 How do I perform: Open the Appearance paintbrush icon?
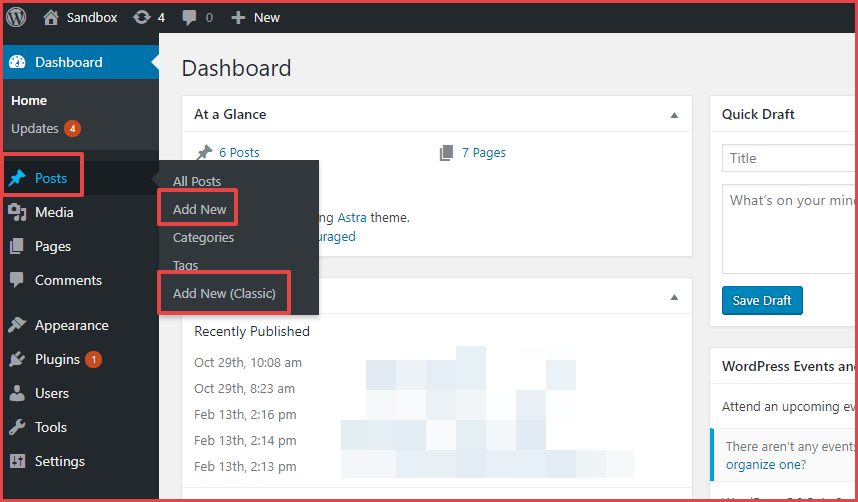pos(17,325)
